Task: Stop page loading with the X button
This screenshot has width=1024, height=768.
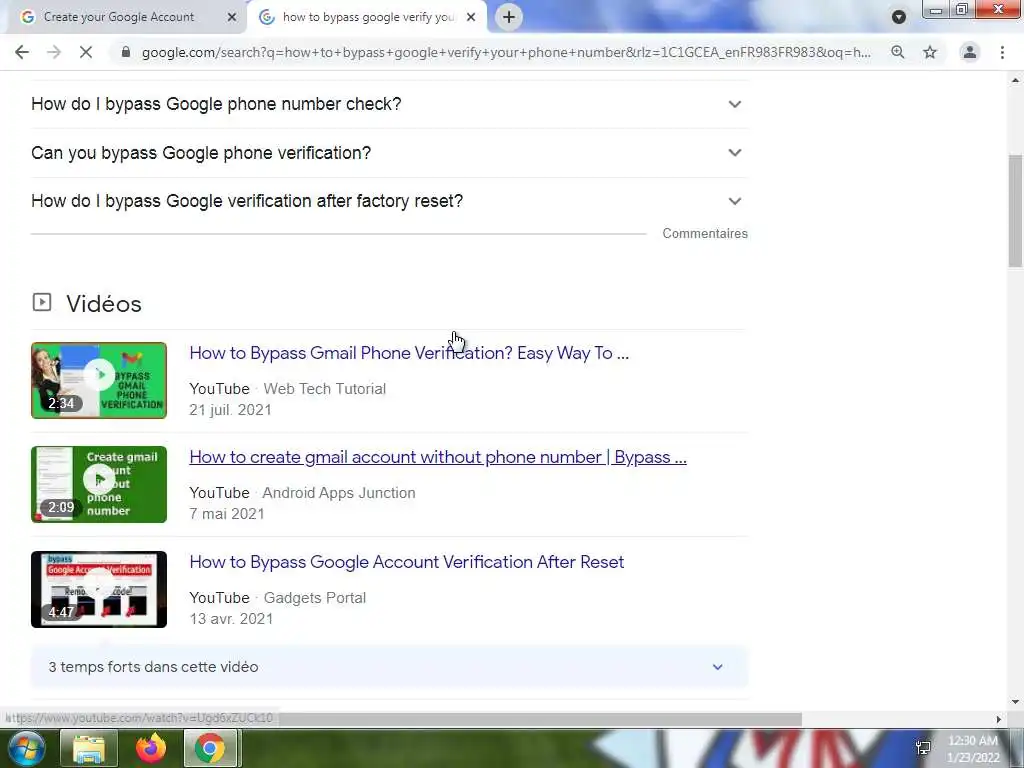Action: tap(86, 52)
